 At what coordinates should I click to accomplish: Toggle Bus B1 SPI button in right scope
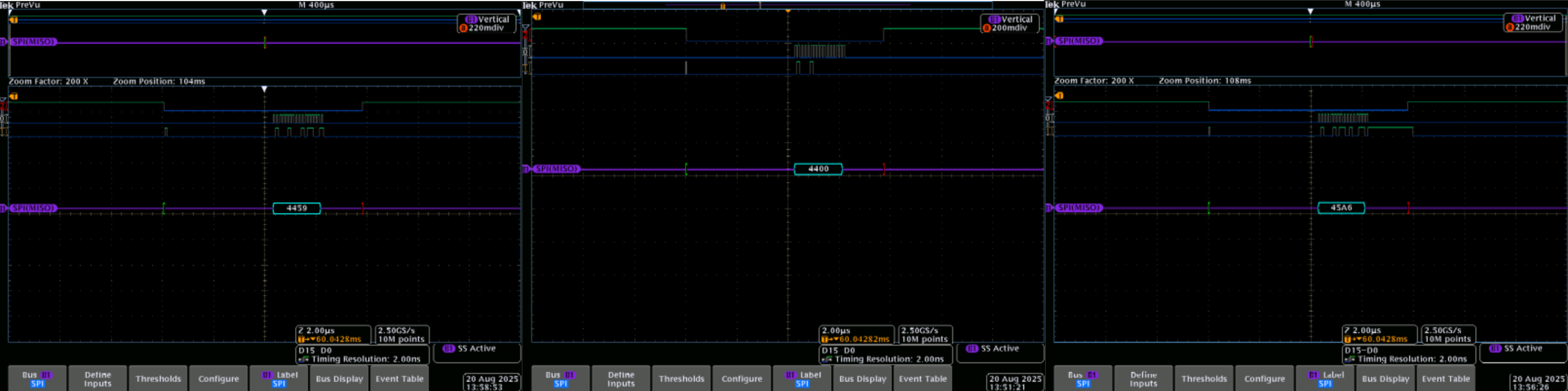tap(1083, 379)
